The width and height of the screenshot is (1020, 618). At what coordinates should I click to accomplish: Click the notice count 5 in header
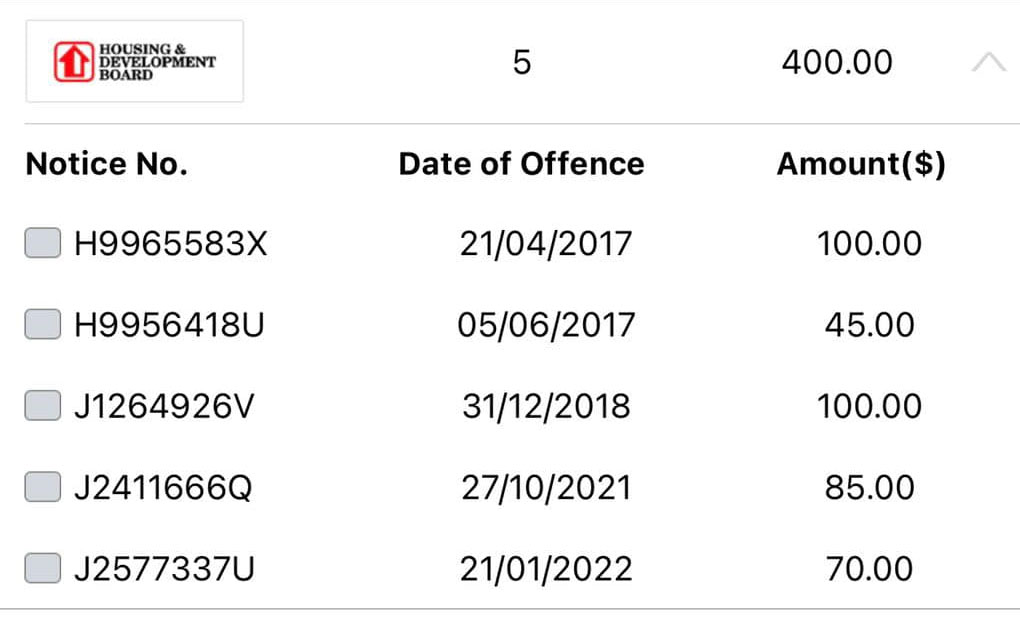coord(522,62)
